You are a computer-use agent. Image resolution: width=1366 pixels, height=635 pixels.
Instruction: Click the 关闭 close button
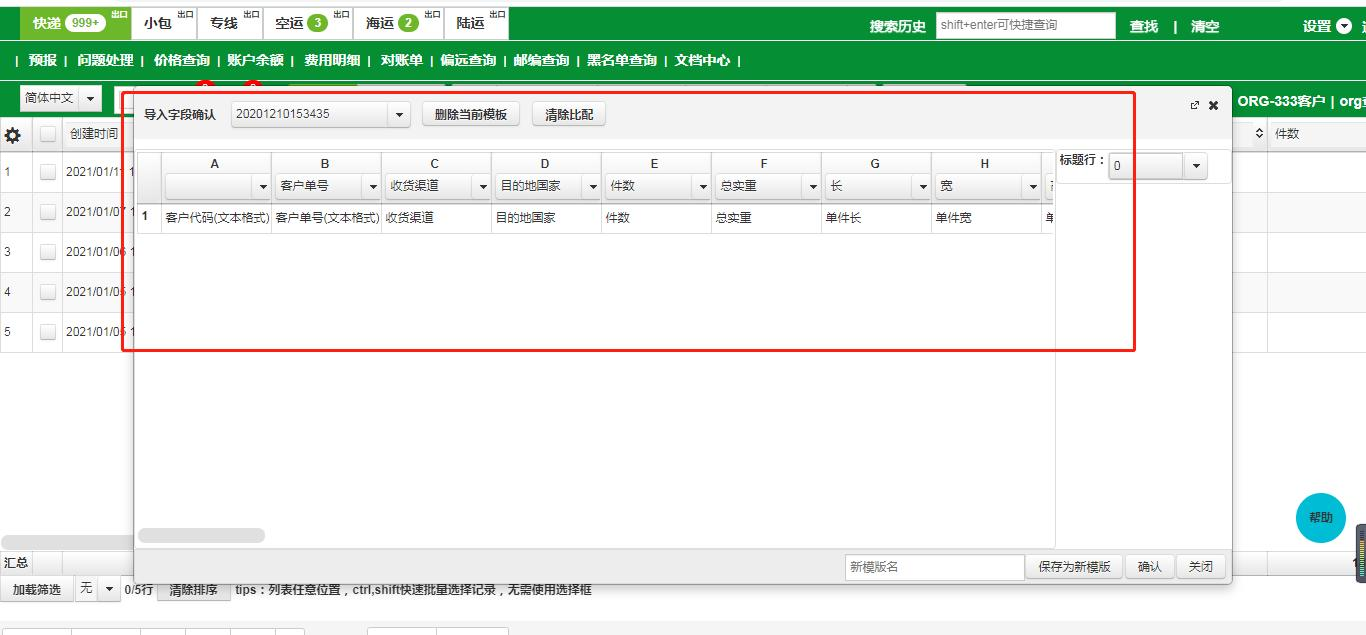coord(1201,567)
